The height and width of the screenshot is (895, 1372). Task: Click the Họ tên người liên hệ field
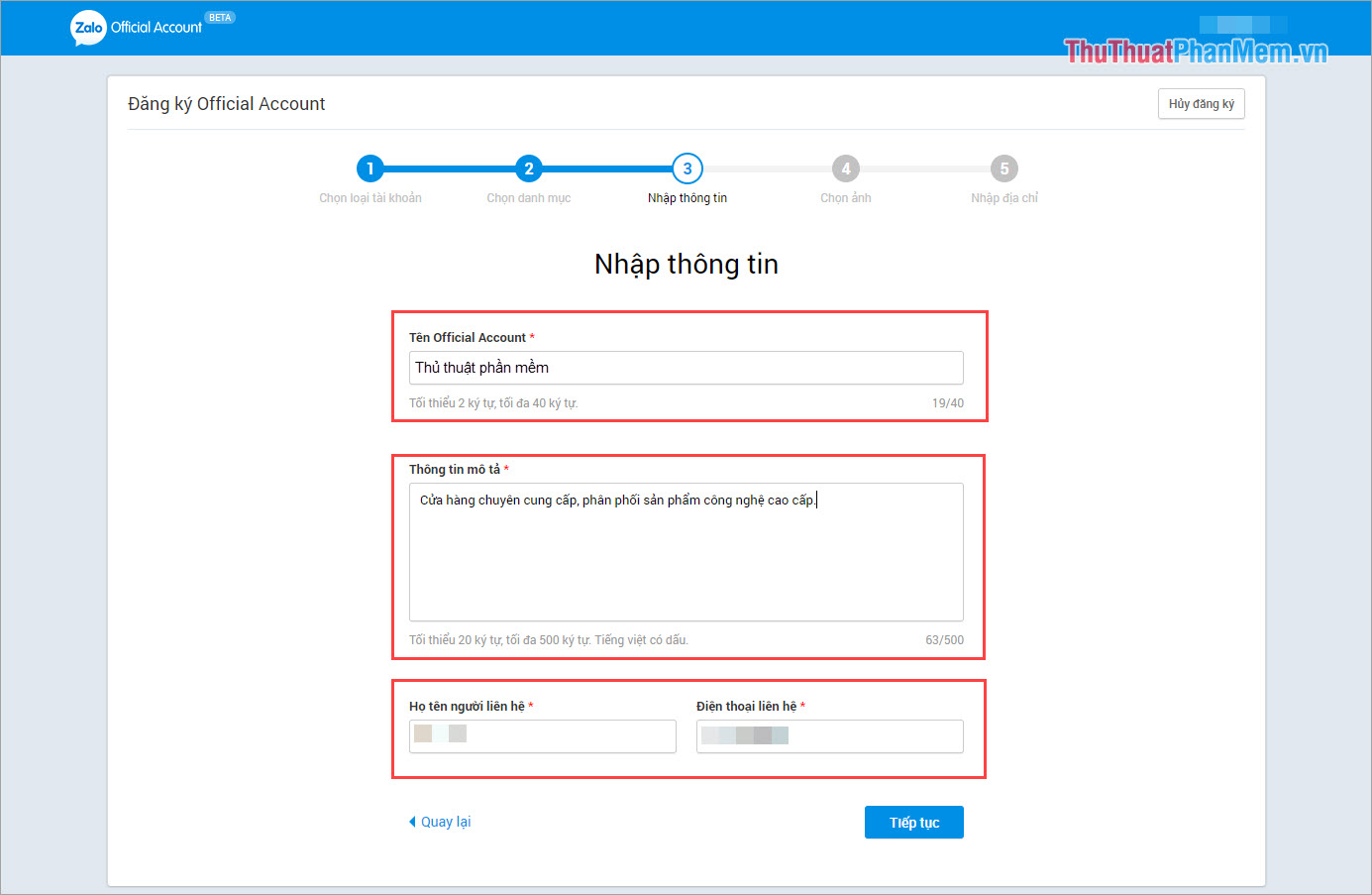coord(542,735)
